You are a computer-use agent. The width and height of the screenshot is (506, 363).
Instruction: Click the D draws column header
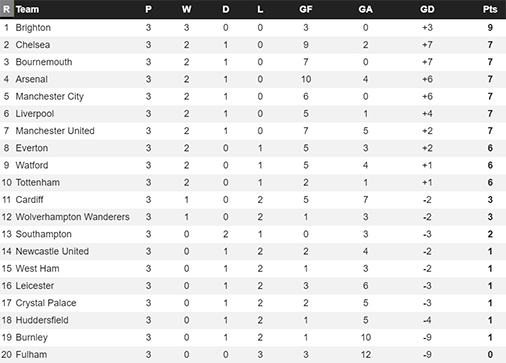(226, 9)
